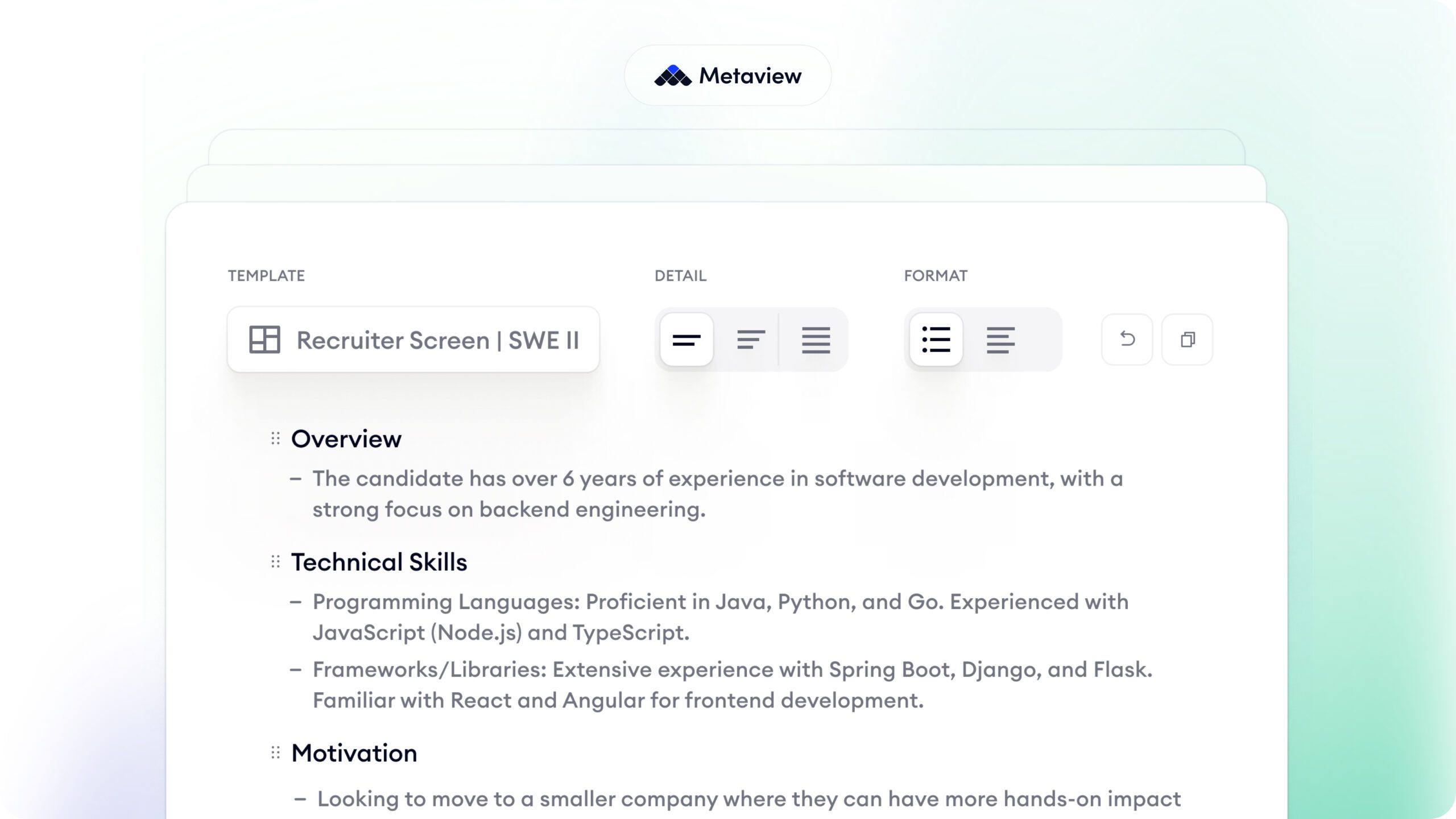1456x819 pixels.
Task: Click the Motivation section drag handle
Action: pyautogui.click(x=276, y=753)
